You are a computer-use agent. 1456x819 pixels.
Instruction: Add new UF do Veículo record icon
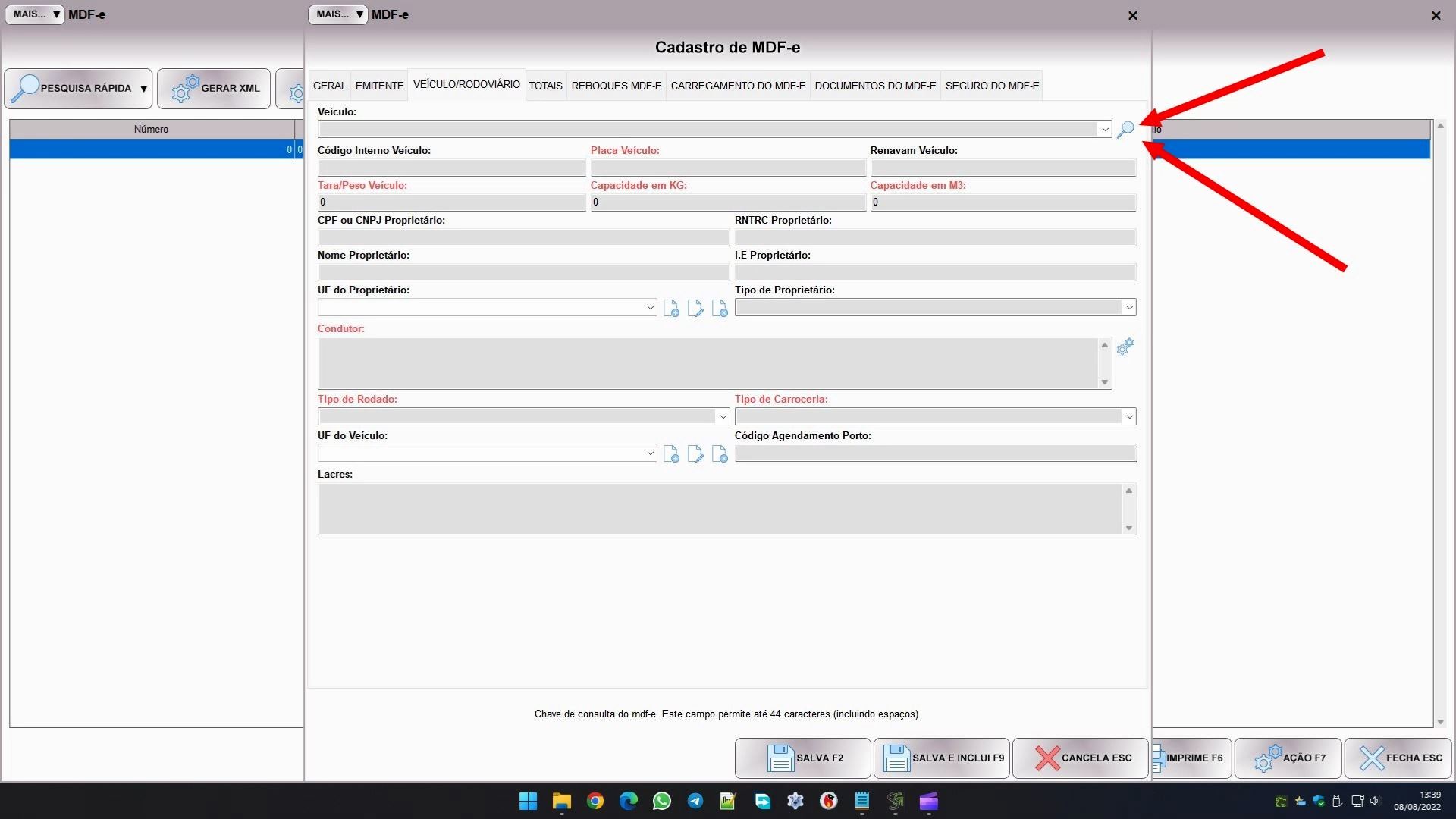pos(671,454)
